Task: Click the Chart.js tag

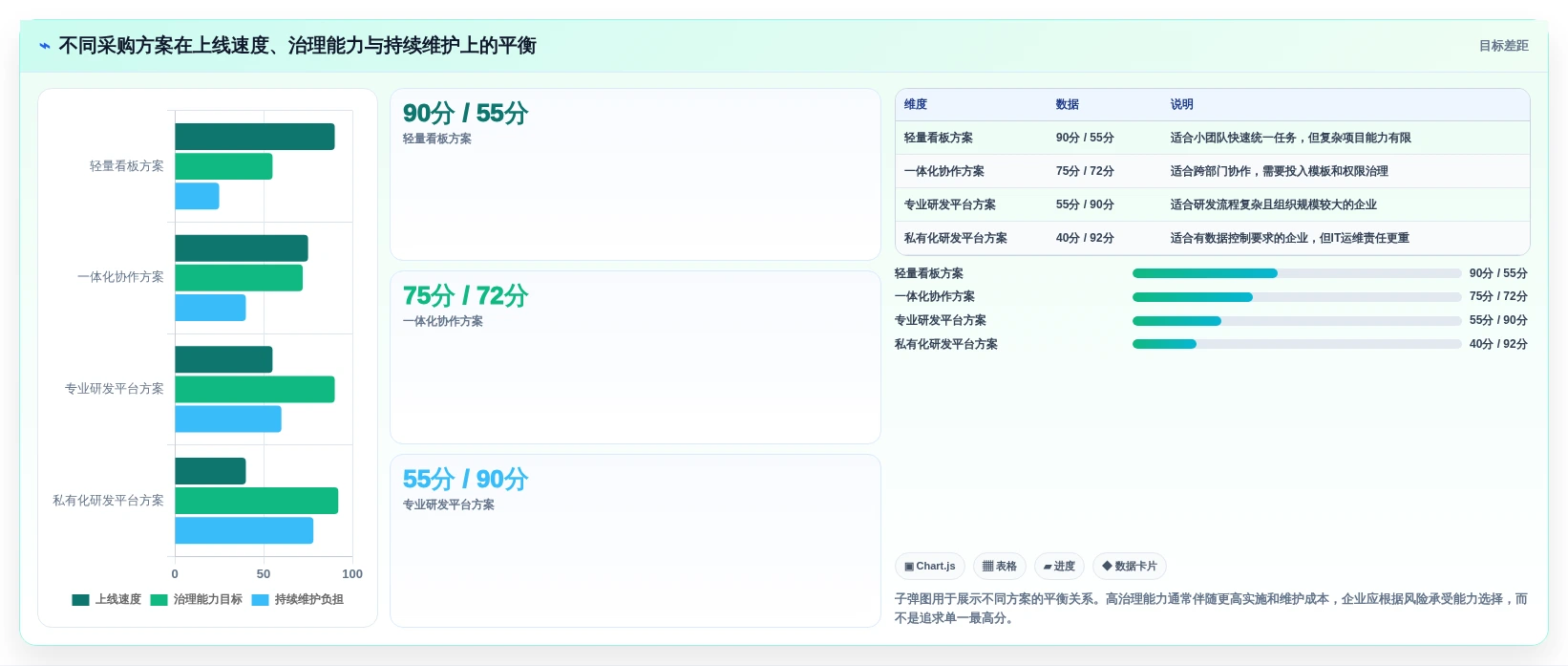Action: pos(930,567)
